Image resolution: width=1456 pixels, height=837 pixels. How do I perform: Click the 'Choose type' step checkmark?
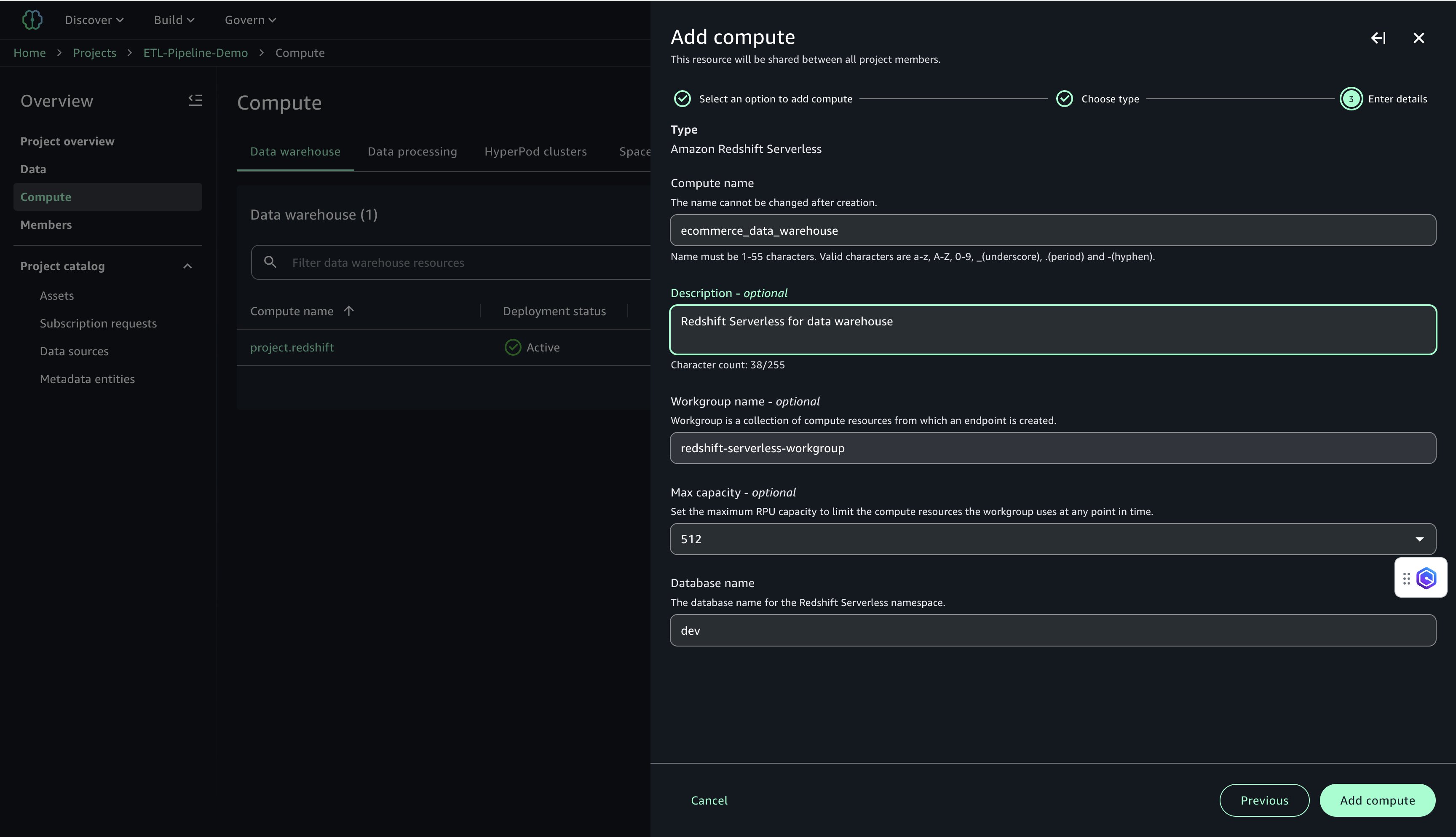(x=1064, y=99)
